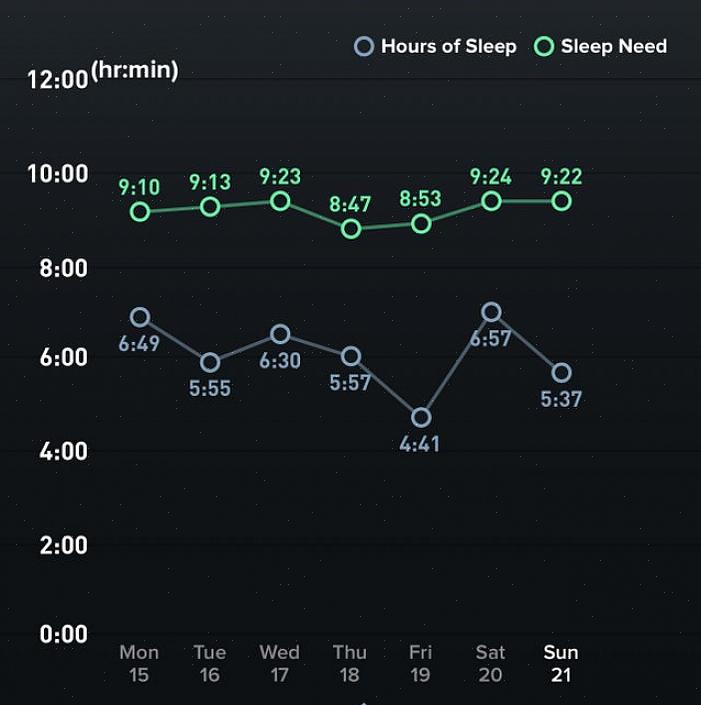
Task: Select Wednesday's sleep need point 9:23
Action: [x=280, y=201]
